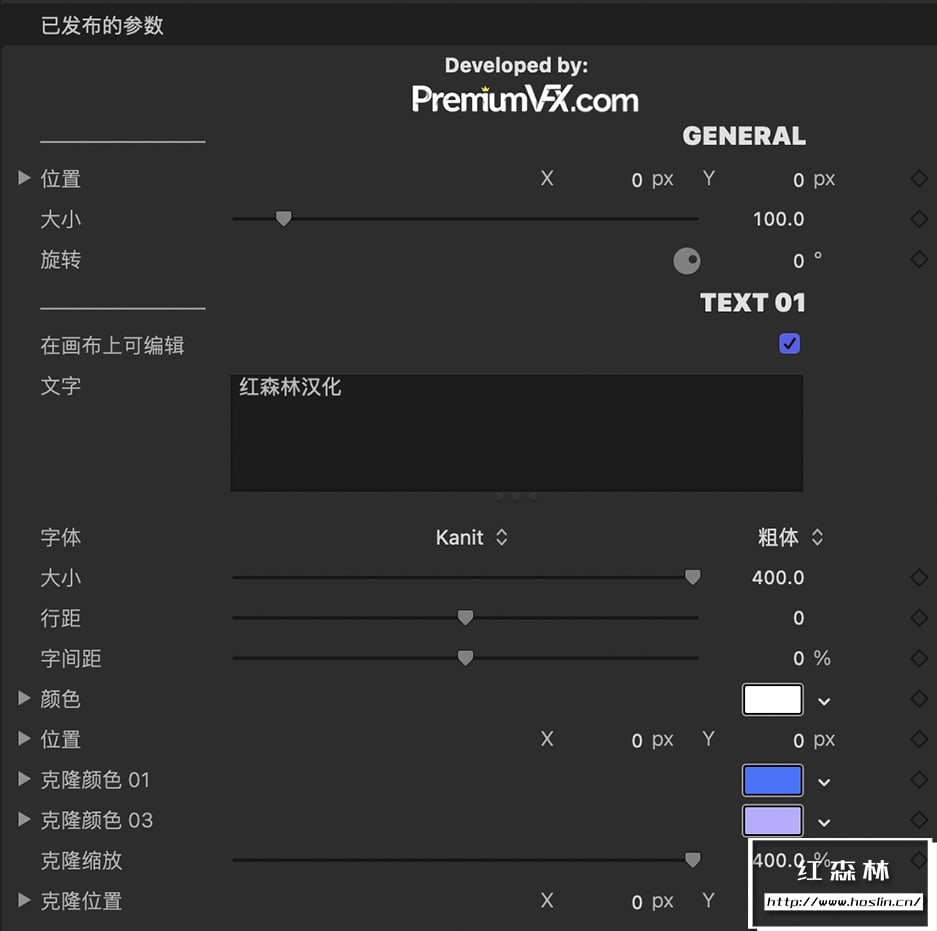937x931 pixels.
Task: Click the 字间距 slider handle
Action: 466,657
